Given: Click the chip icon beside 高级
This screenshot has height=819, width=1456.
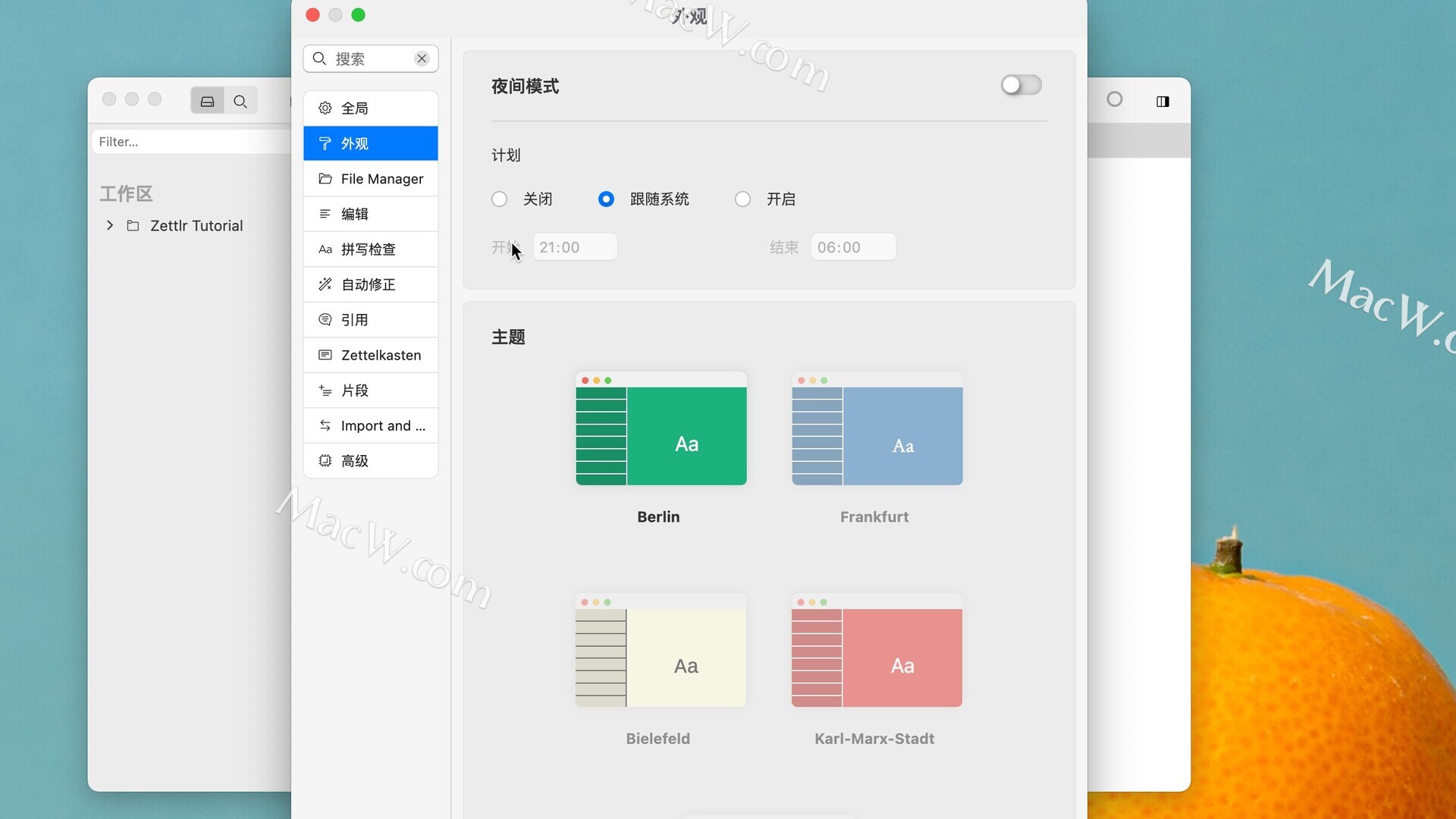Looking at the screenshot, I should pyautogui.click(x=325, y=461).
